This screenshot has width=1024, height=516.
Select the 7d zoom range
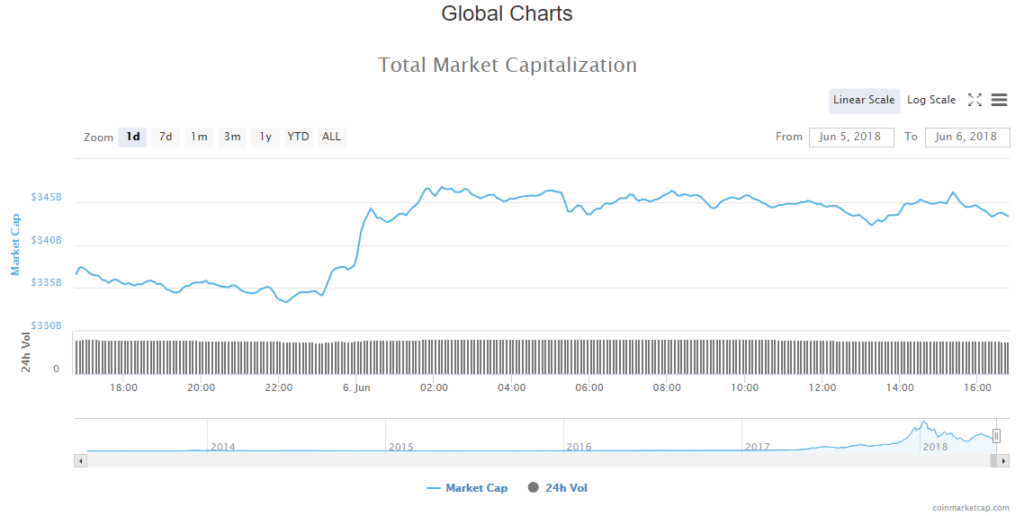(x=166, y=137)
